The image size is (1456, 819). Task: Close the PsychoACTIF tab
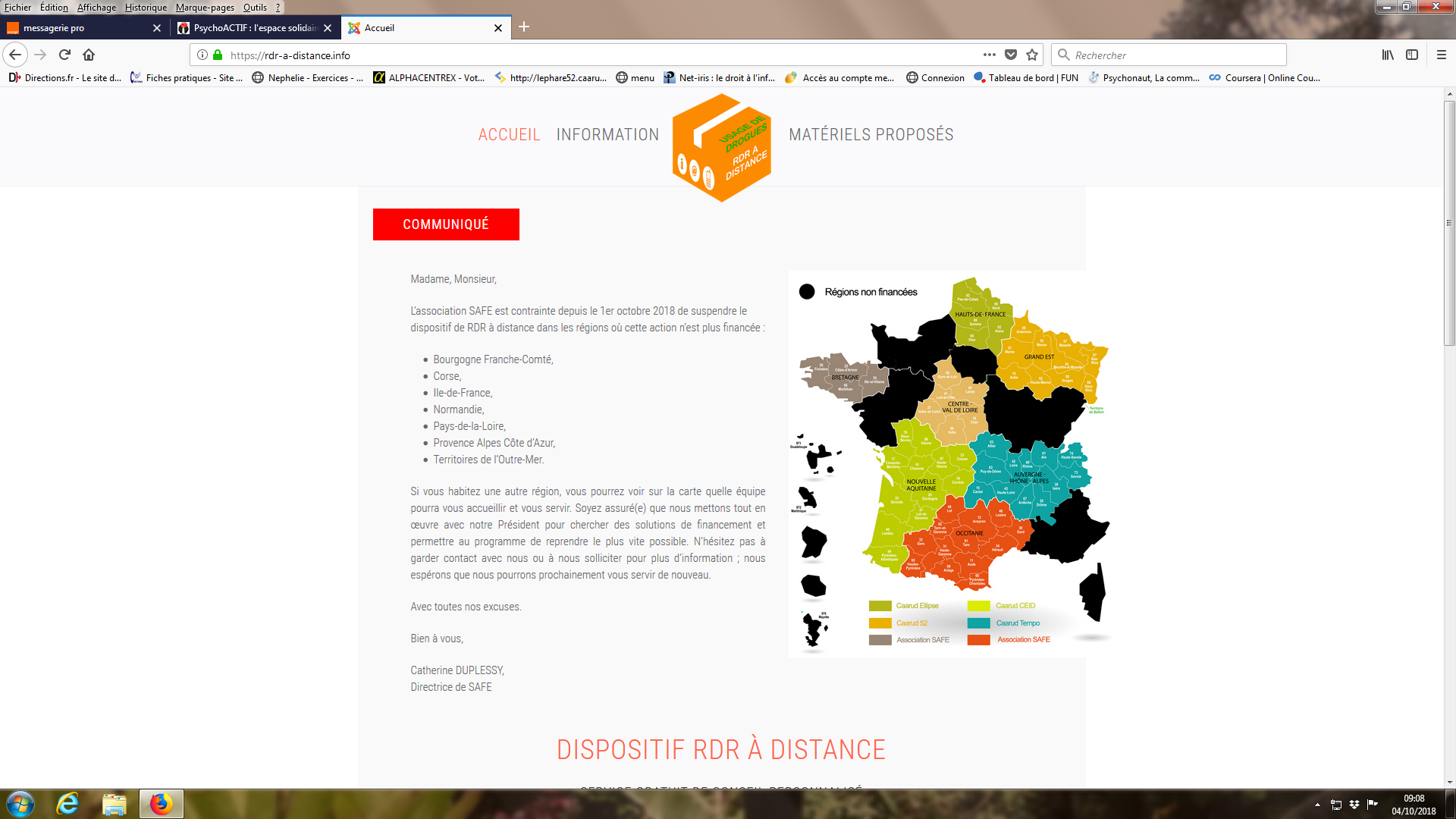point(328,28)
